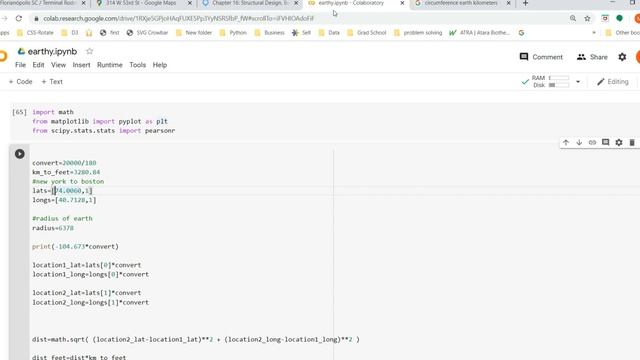This screenshot has height=360, width=640.
Task: Add a new Text cell
Action: tap(52, 82)
